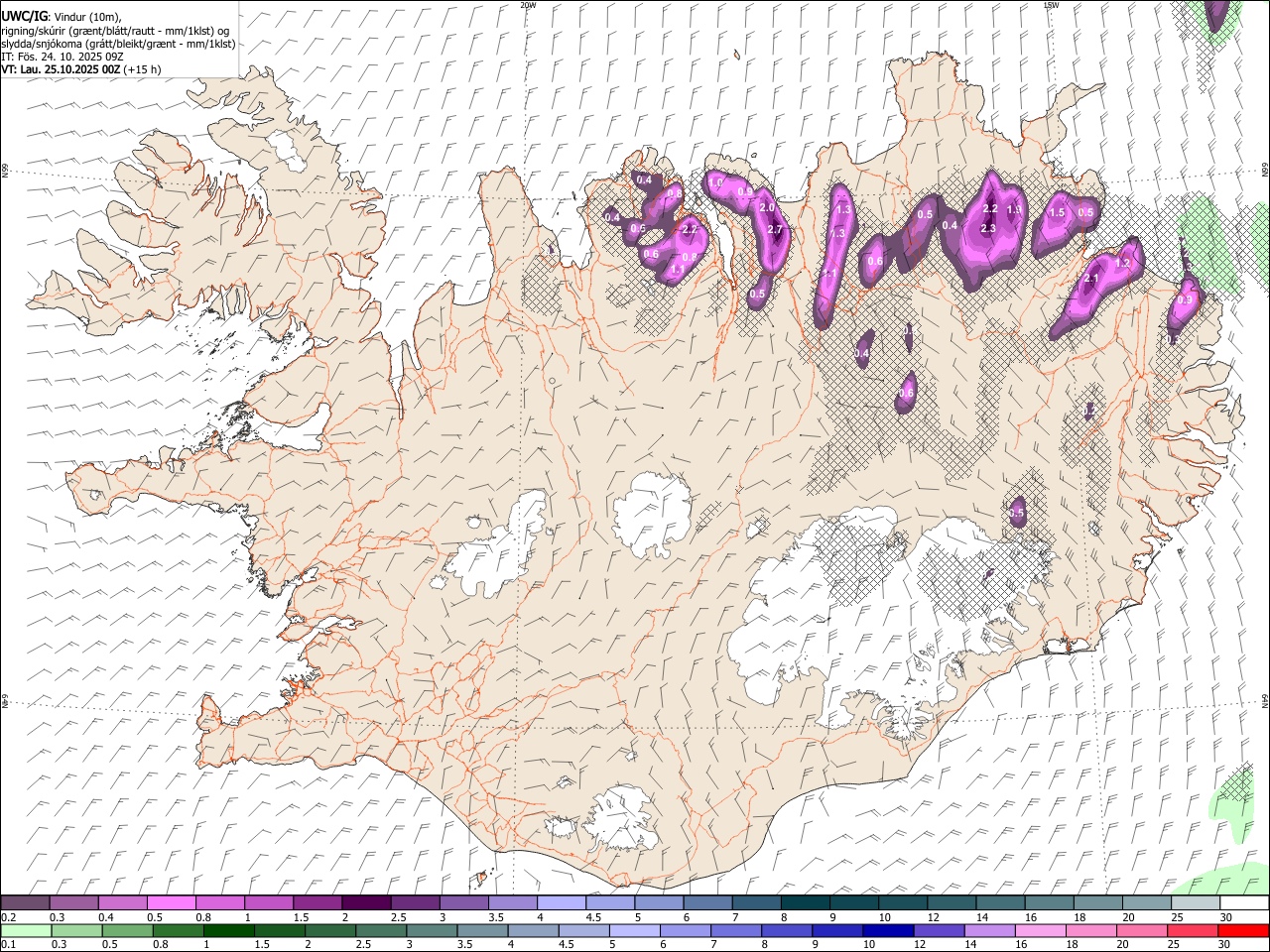This screenshot has height=952, width=1270.
Task: Pick the light green 0.3 swatch in the rain scale
Action: click(76, 931)
